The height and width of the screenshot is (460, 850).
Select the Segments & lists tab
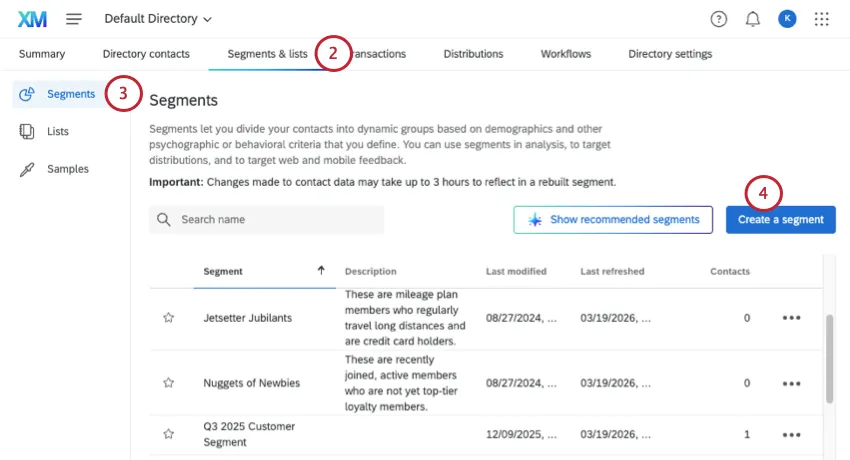tap(267, 54)
